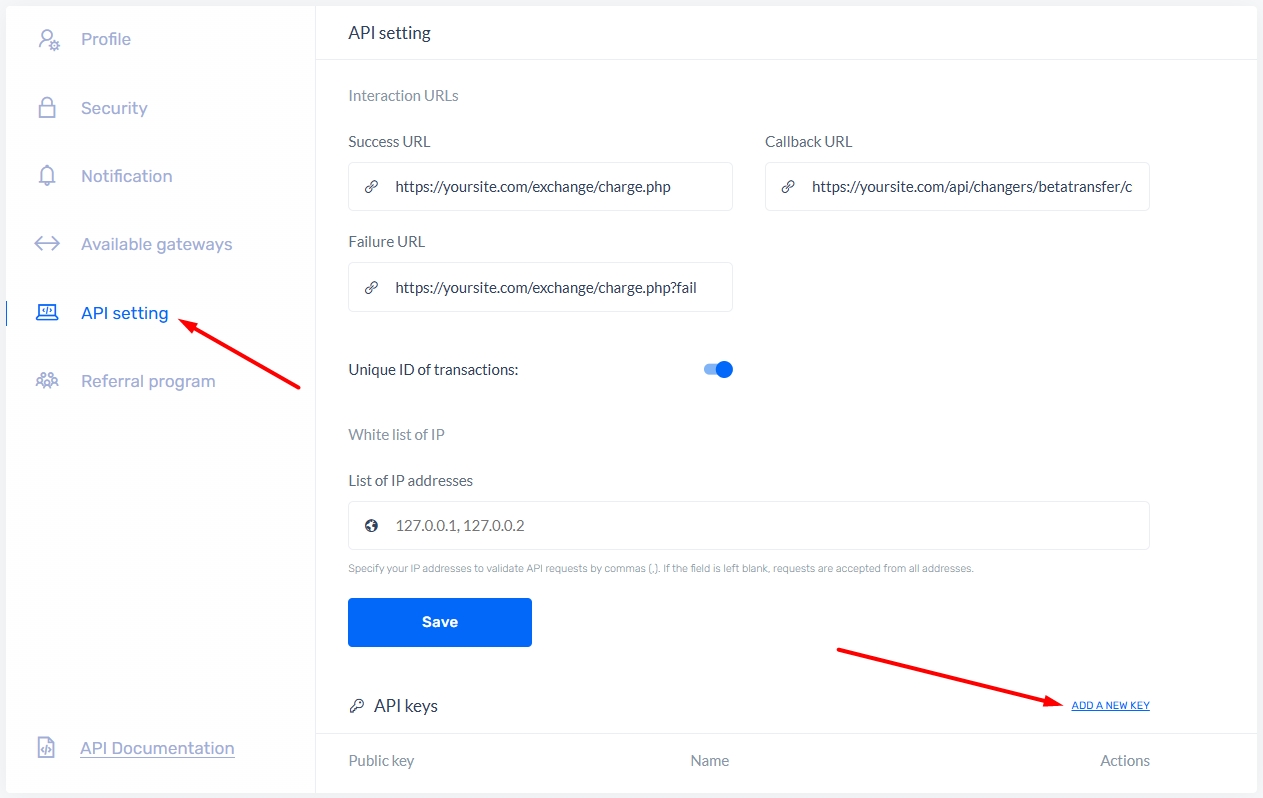Image resolution: width=1263 pixels, height=798 pixels.
Task: Click the Profile user-gear icon
Action: pyautogui.click(x=47, y=40)
